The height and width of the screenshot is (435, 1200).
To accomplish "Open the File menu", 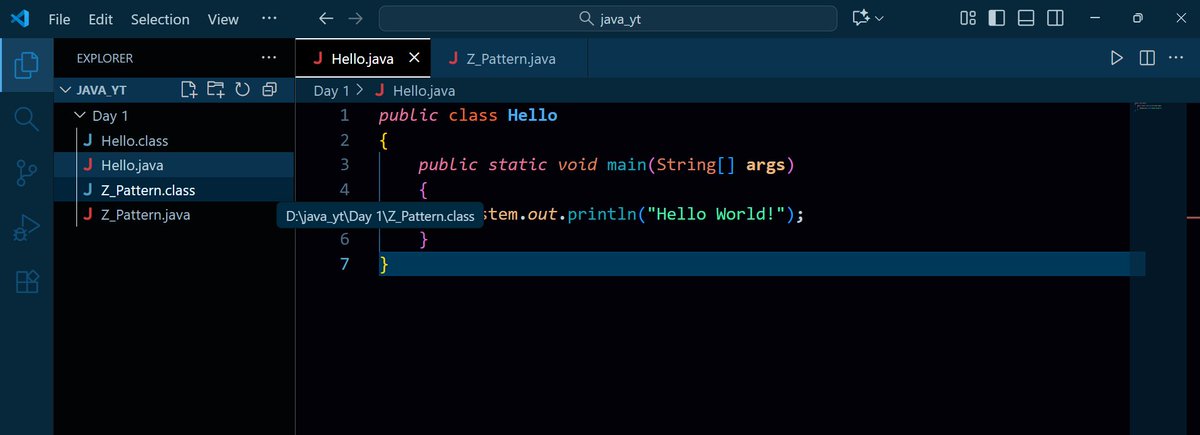I will click(x=59, y=19).
